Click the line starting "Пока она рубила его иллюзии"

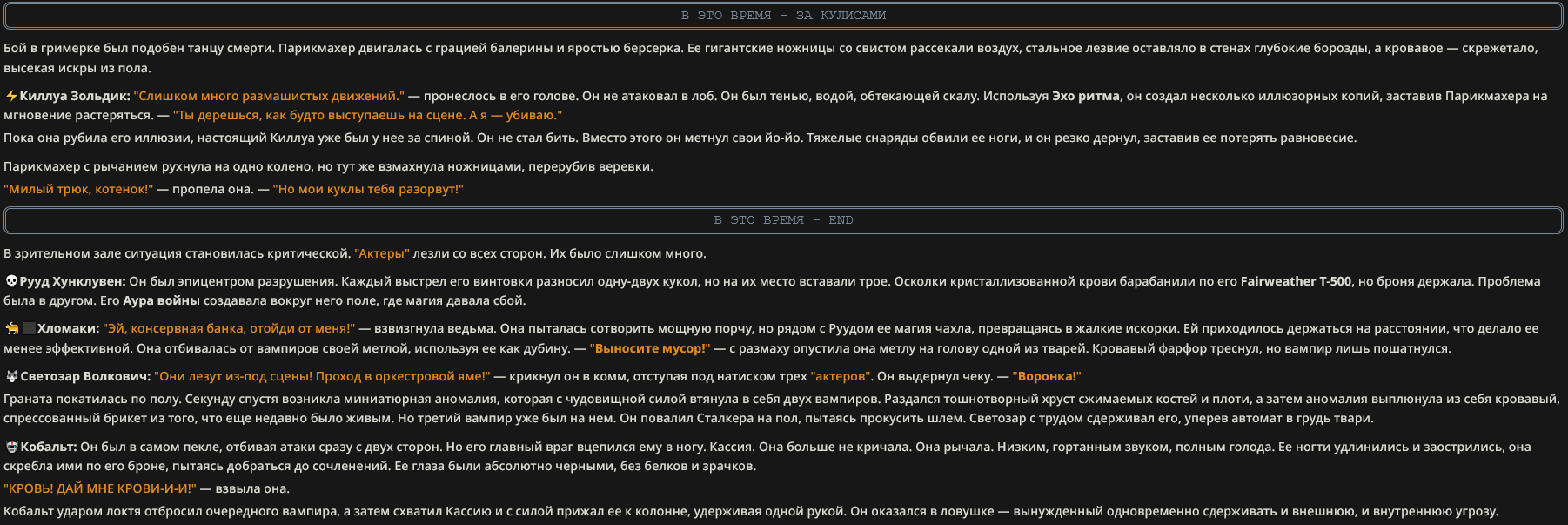[680, 138]
